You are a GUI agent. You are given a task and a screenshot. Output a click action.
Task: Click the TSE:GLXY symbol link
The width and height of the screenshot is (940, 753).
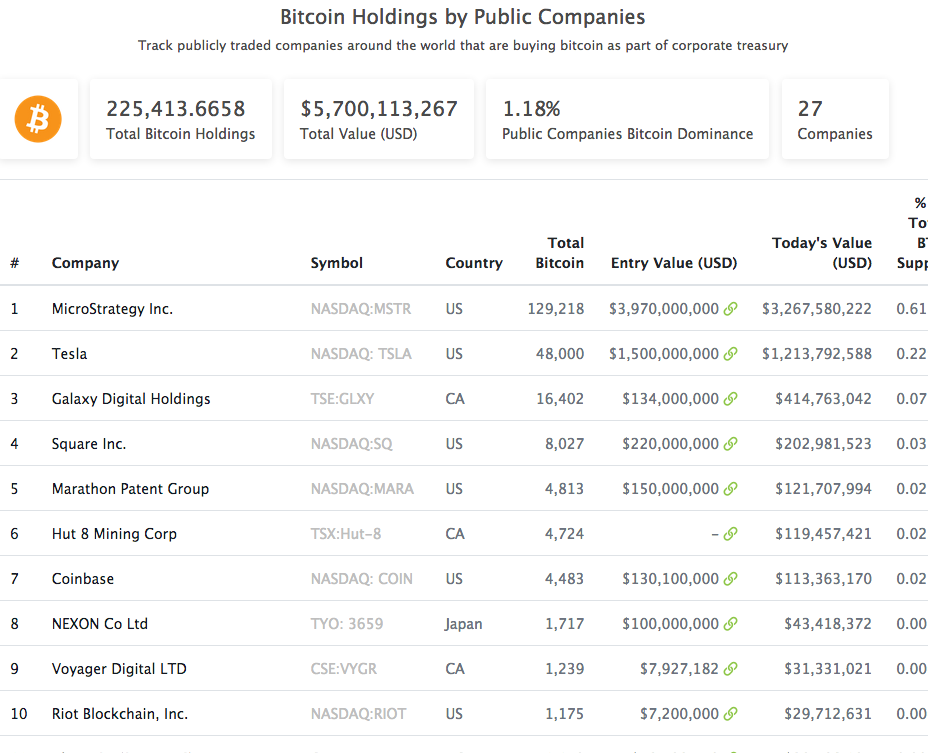(342, 399)
